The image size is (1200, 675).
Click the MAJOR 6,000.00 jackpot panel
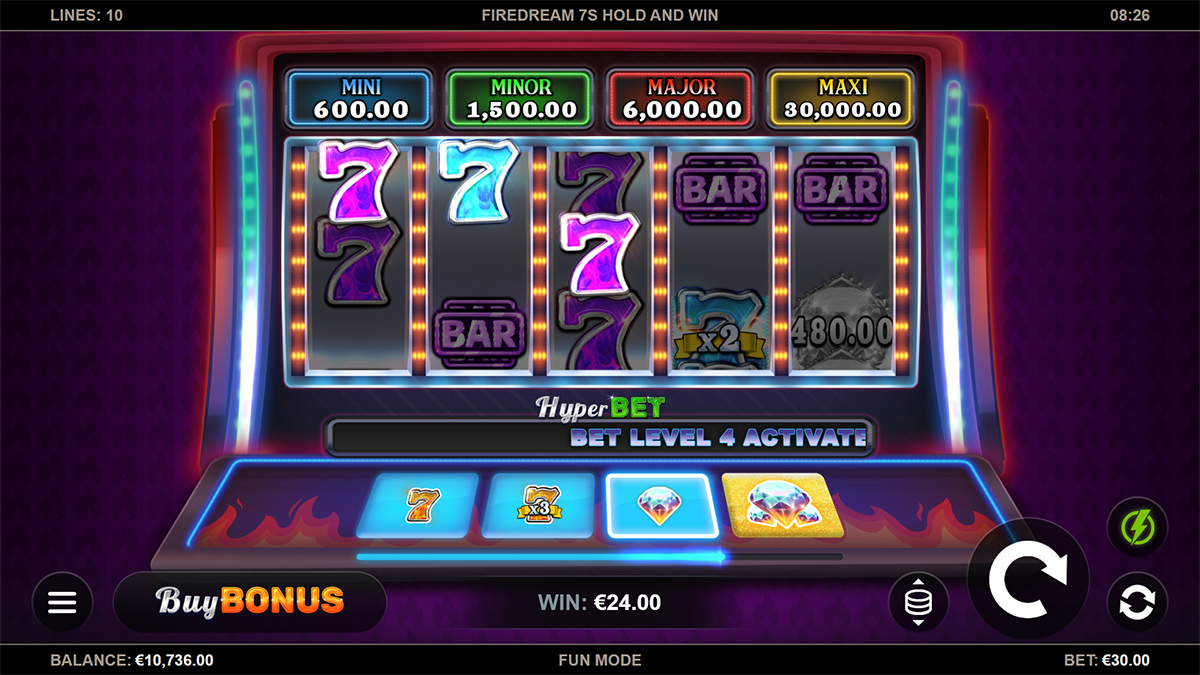click(680, 97)
